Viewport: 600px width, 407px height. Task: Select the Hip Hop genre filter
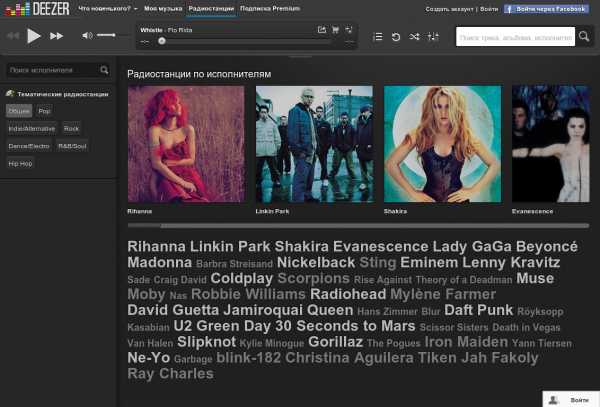coord(20,163)
